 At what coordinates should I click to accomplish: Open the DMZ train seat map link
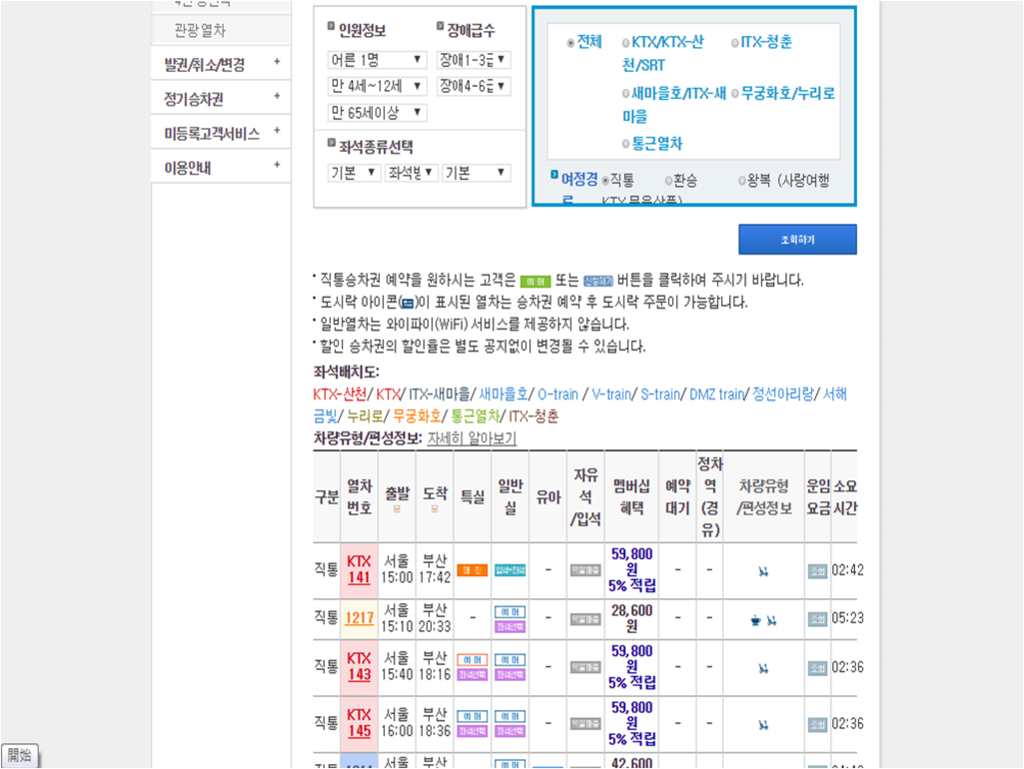coord(716,394)
